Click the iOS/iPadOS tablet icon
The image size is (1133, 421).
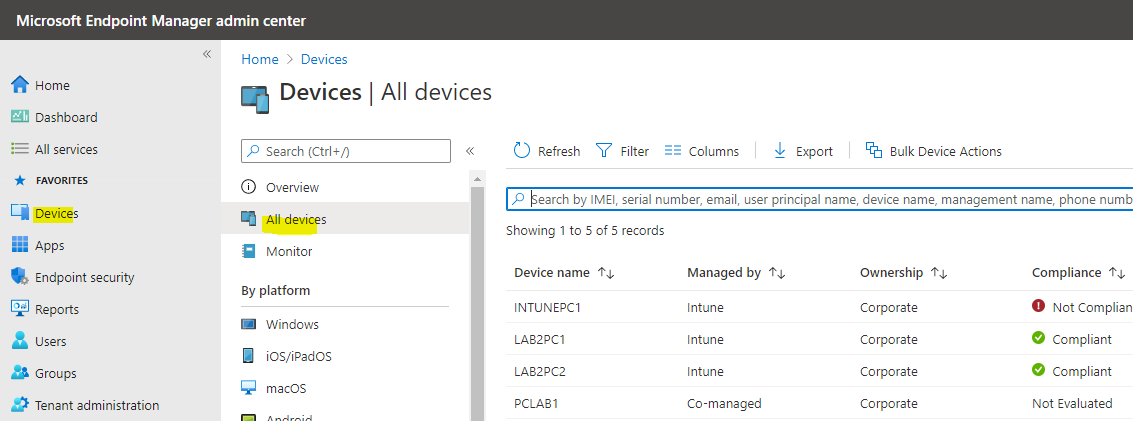click(249, 356)
